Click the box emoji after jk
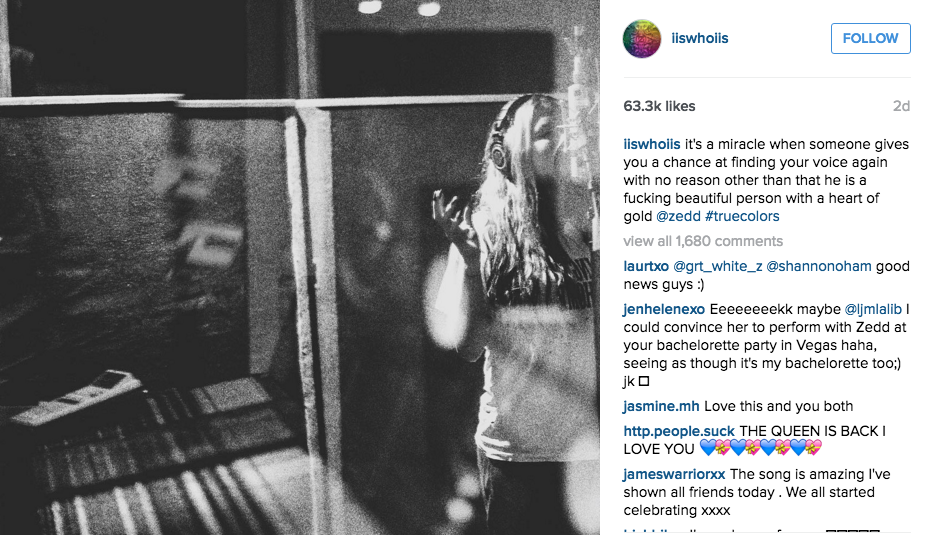This screenshot has height=535, width=933. coord(644,381)
